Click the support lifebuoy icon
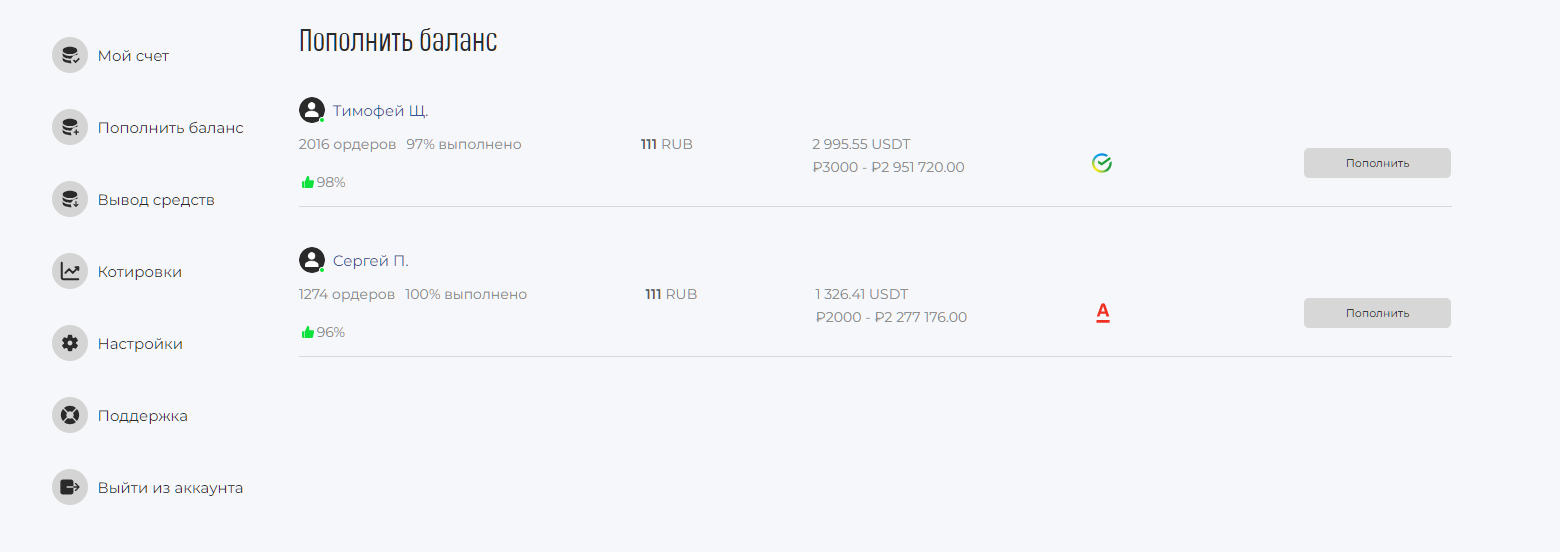The width and height of the screenshot is (1560, 552). [x=70, y=416]
